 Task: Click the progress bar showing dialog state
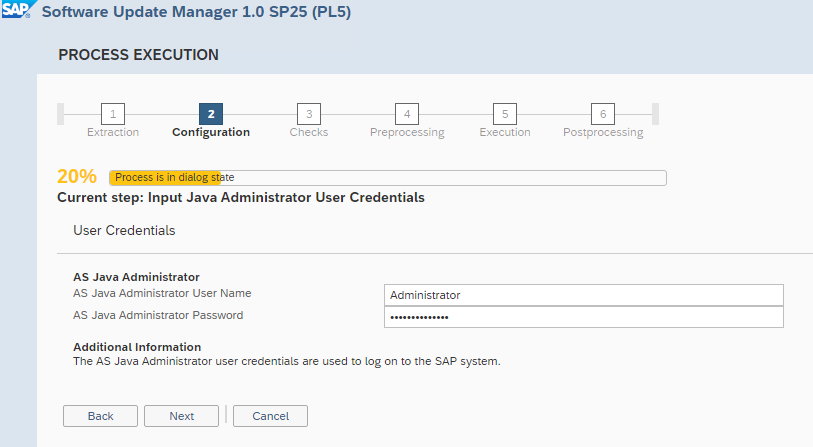(x=387, y=178)
